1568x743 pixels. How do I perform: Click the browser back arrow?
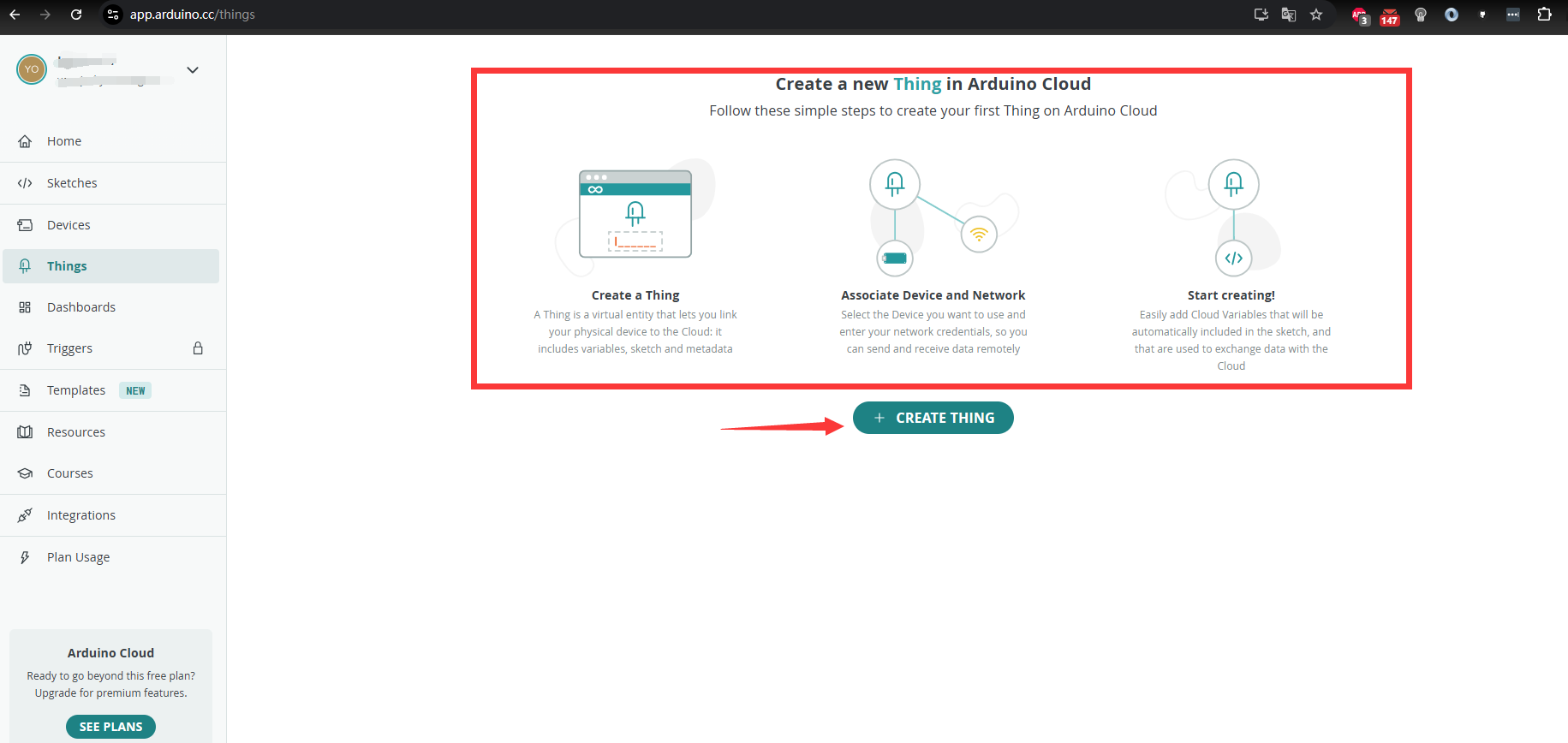(x=15, y=15)
